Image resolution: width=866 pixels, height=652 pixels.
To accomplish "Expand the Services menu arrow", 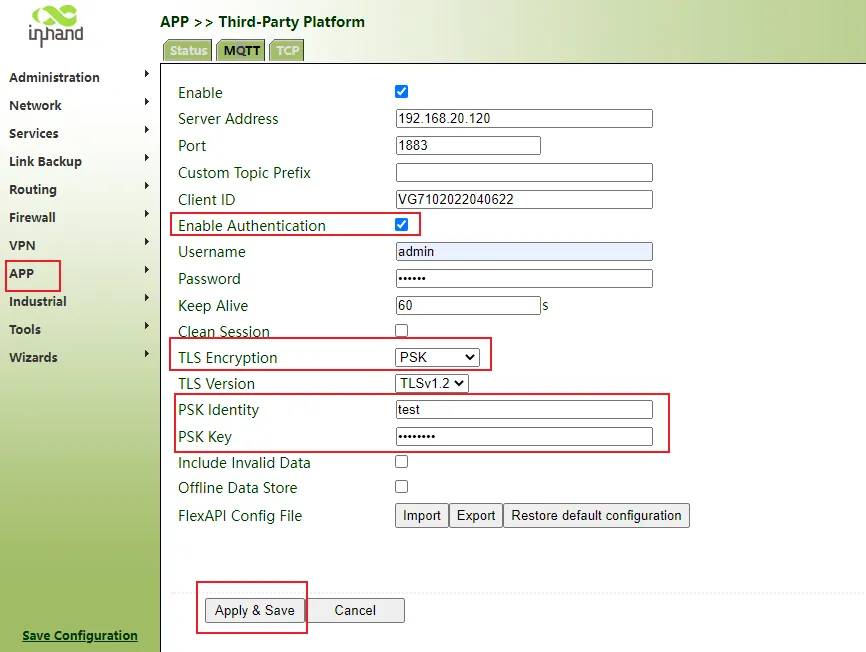I will point(146,130).
